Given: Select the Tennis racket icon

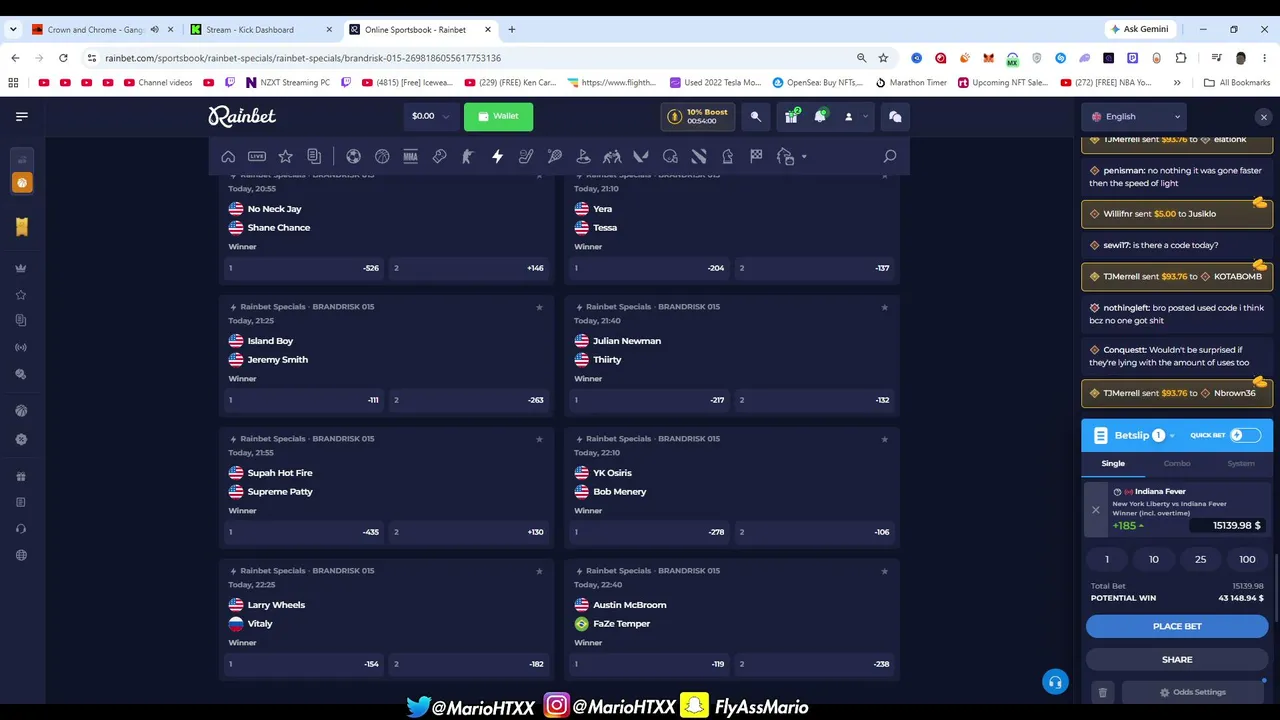Looking at the screenshot, I should 555,156.
